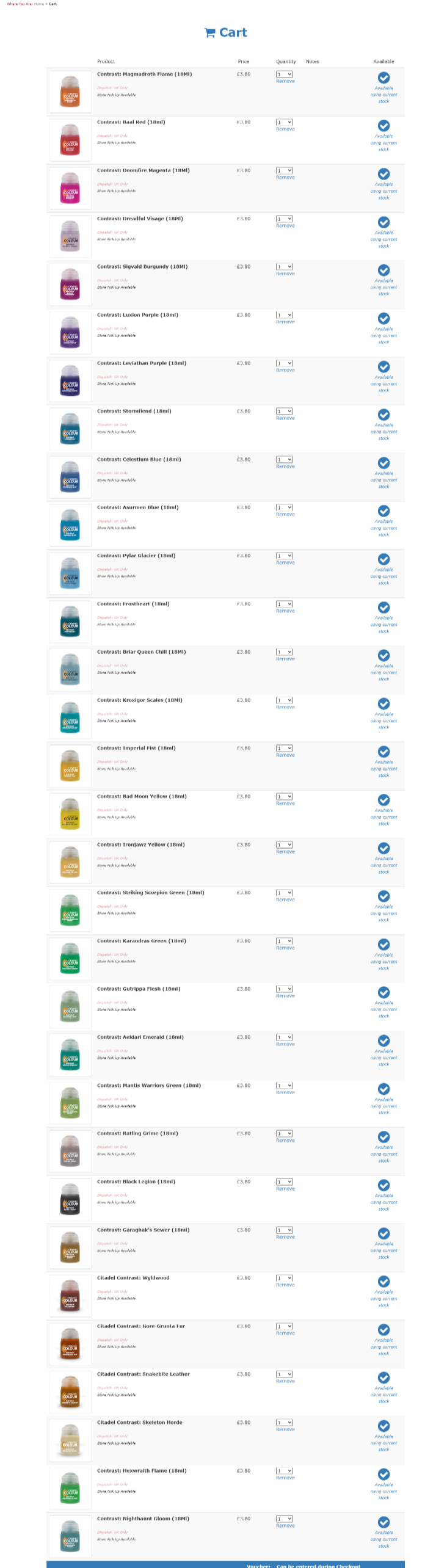
Task: Click the availability checkmark for Snakebite Leather
Action: (383, 1377)
